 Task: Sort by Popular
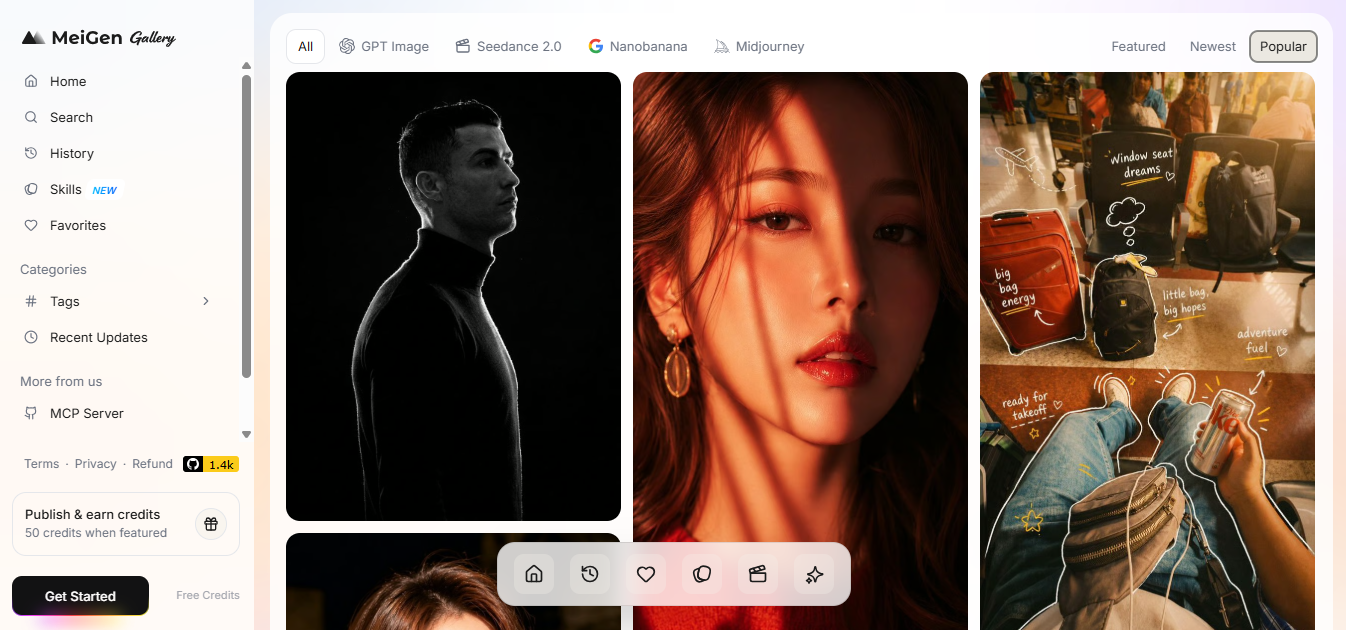[1283, 46]
